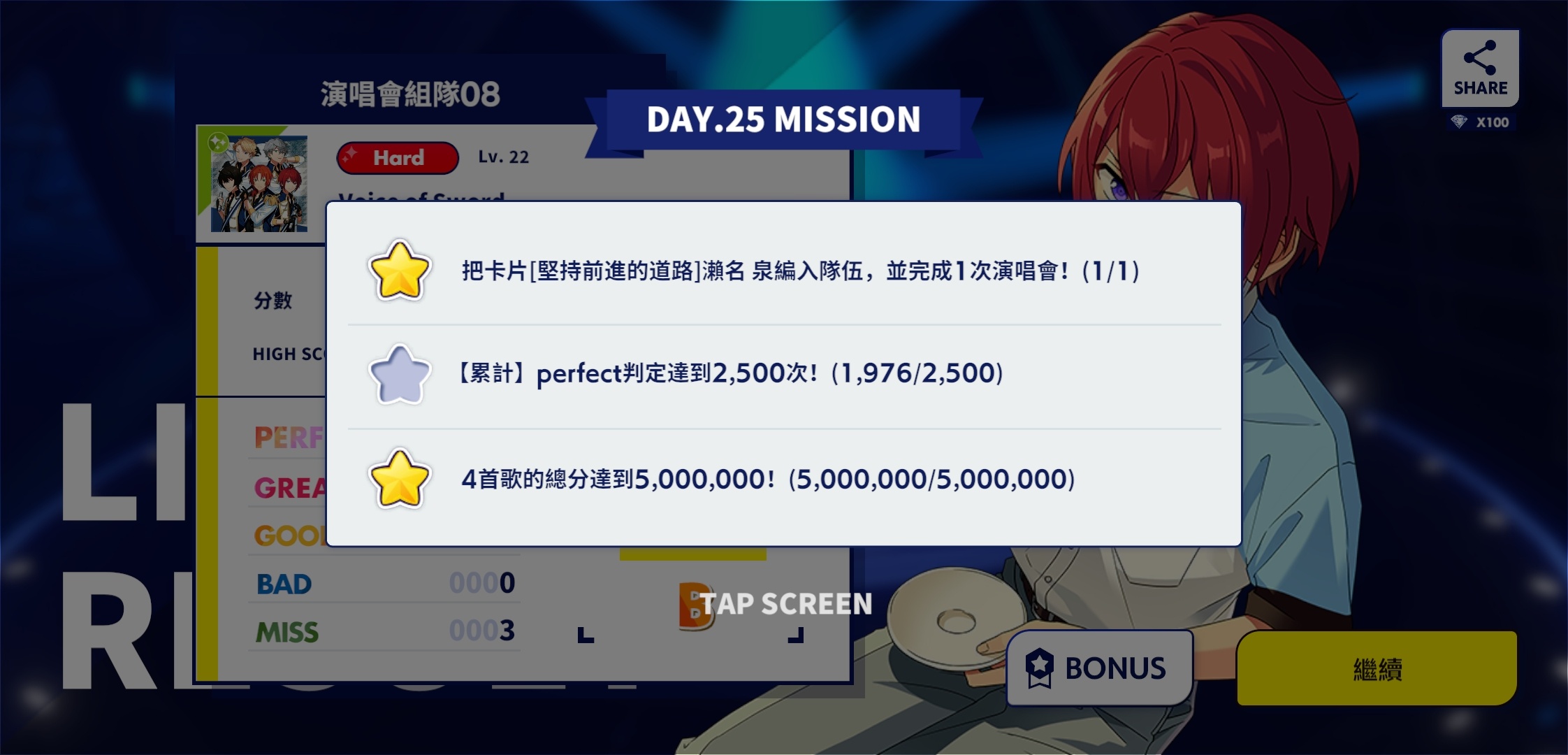Screen dimensions: 1568x755
Task: Tap the song jacket thumbnail
Action: coord(259,184)
